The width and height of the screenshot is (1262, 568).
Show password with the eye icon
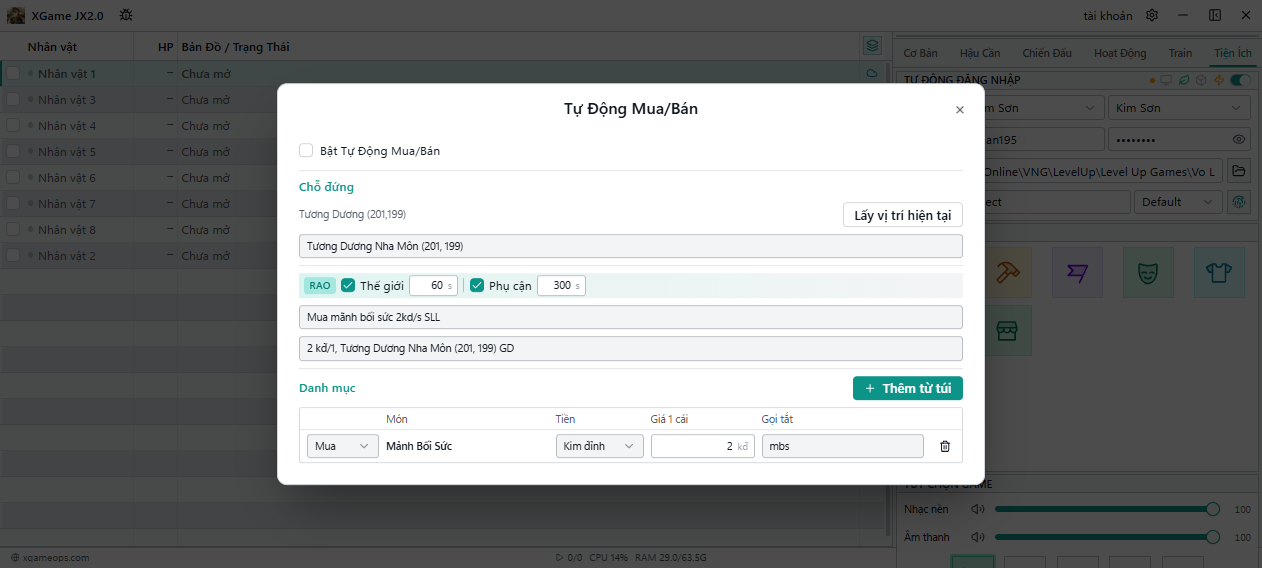[x=1239, y=140]
